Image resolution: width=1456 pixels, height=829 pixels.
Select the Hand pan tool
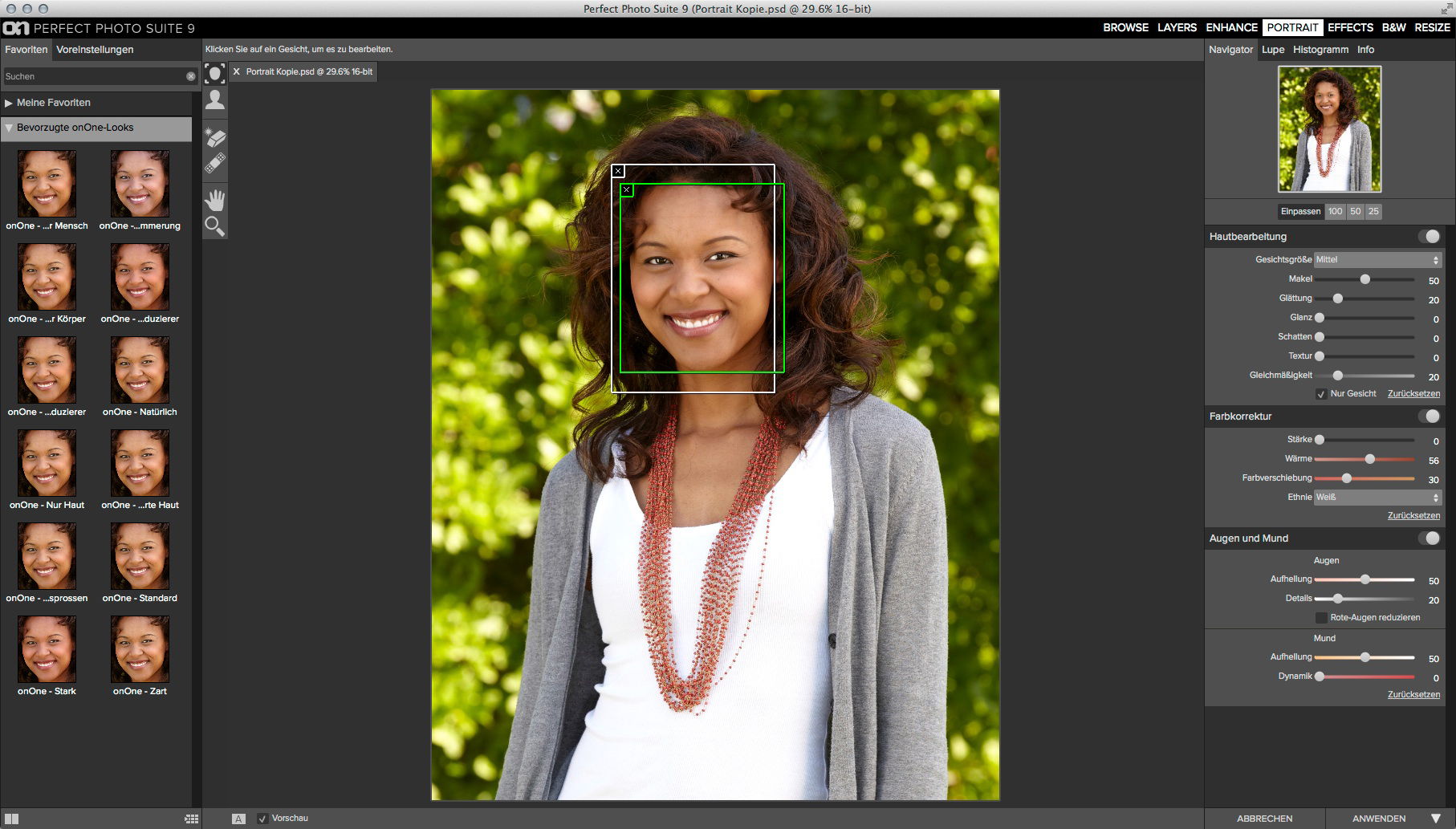point(214,200)
